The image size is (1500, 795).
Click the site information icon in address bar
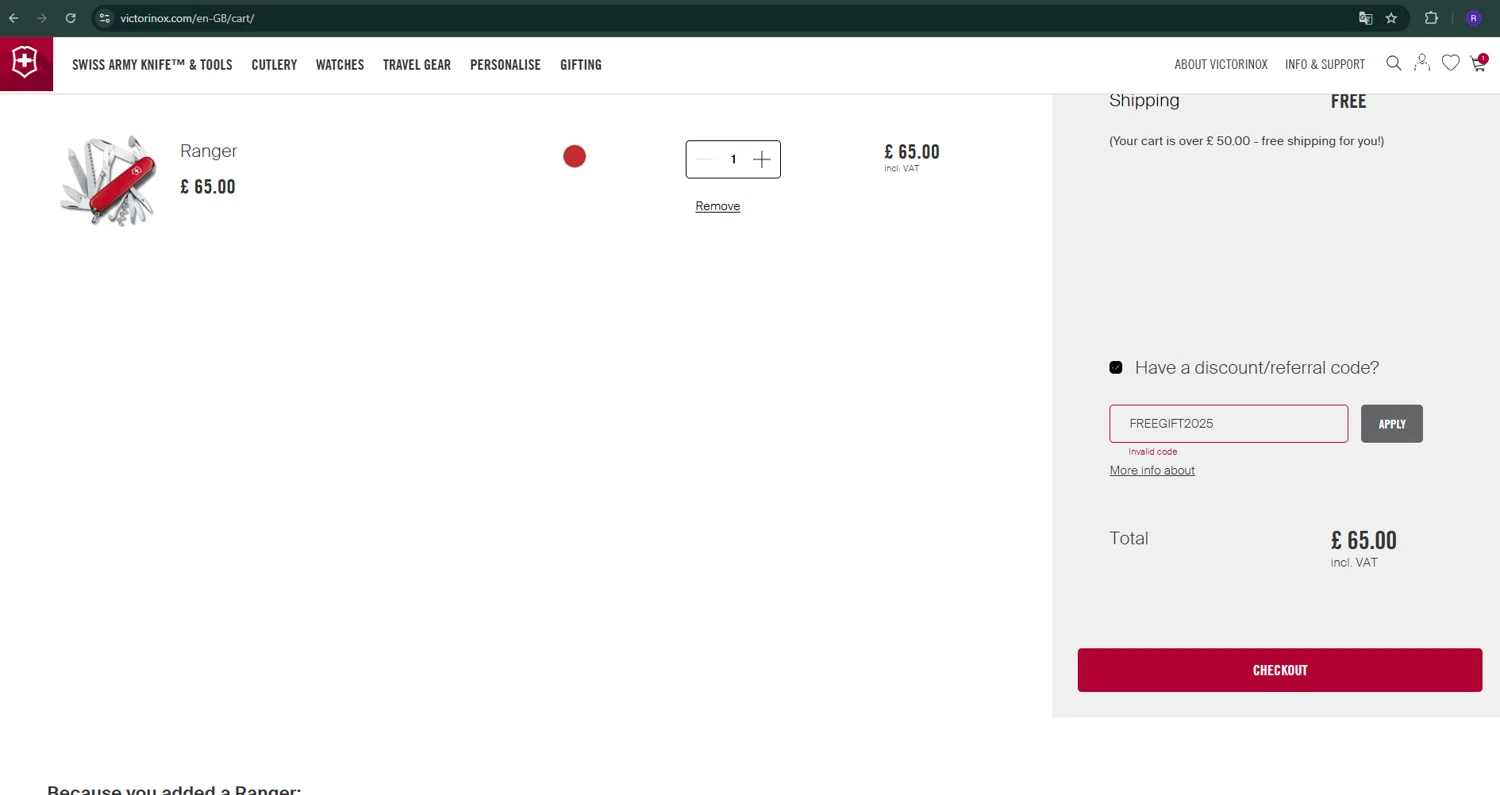coord(104,18)
